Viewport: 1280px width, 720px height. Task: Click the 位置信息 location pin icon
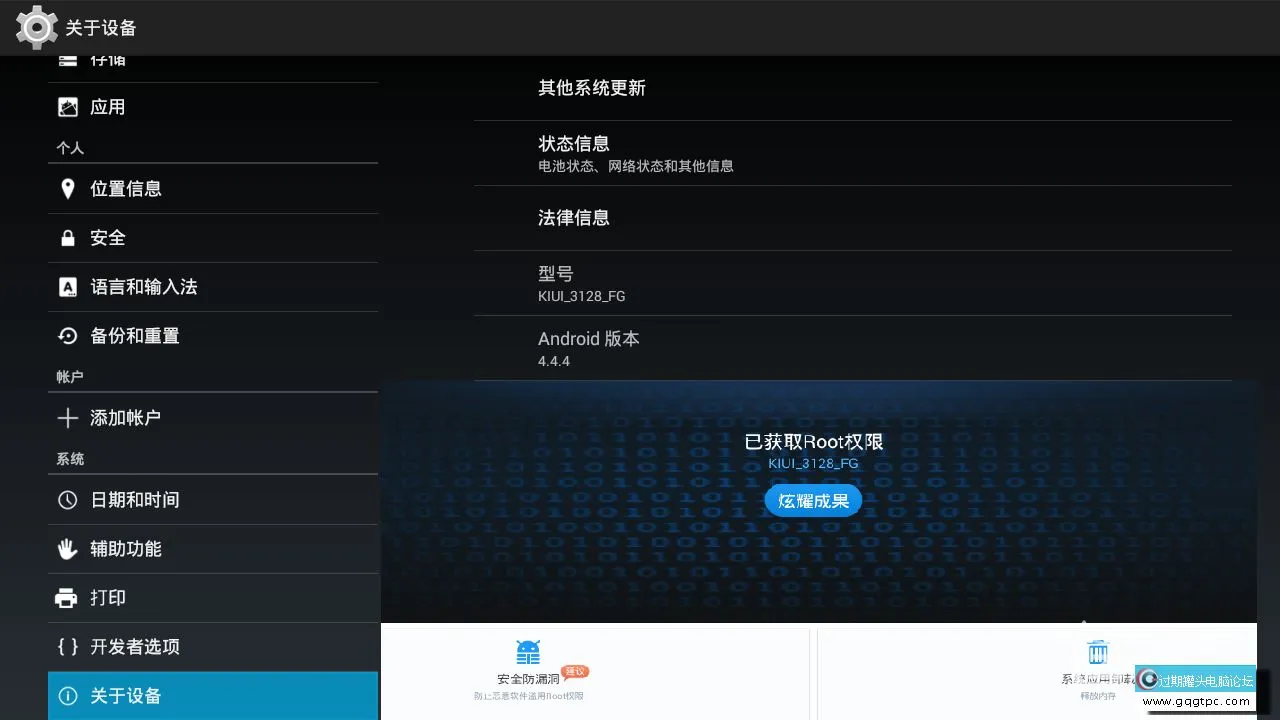(x=68, y=189)
